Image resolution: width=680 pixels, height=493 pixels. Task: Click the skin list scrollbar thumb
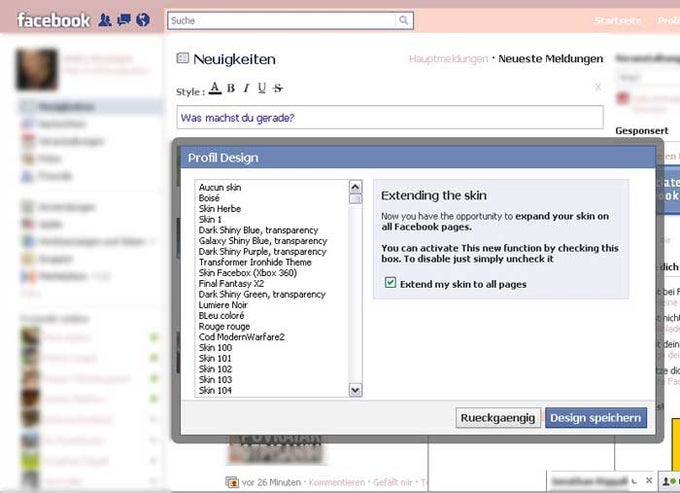point(355,199)
